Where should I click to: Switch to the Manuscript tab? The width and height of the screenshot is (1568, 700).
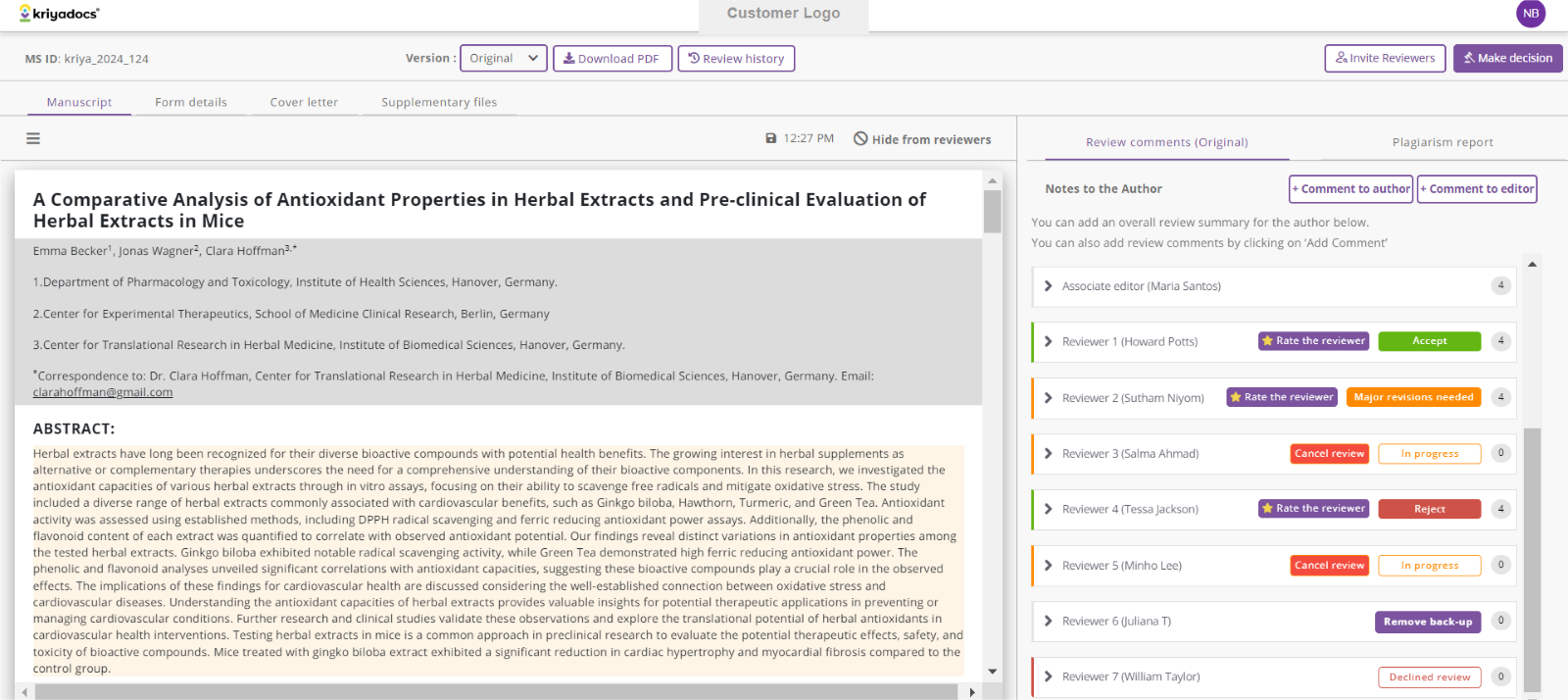[79, 102]
